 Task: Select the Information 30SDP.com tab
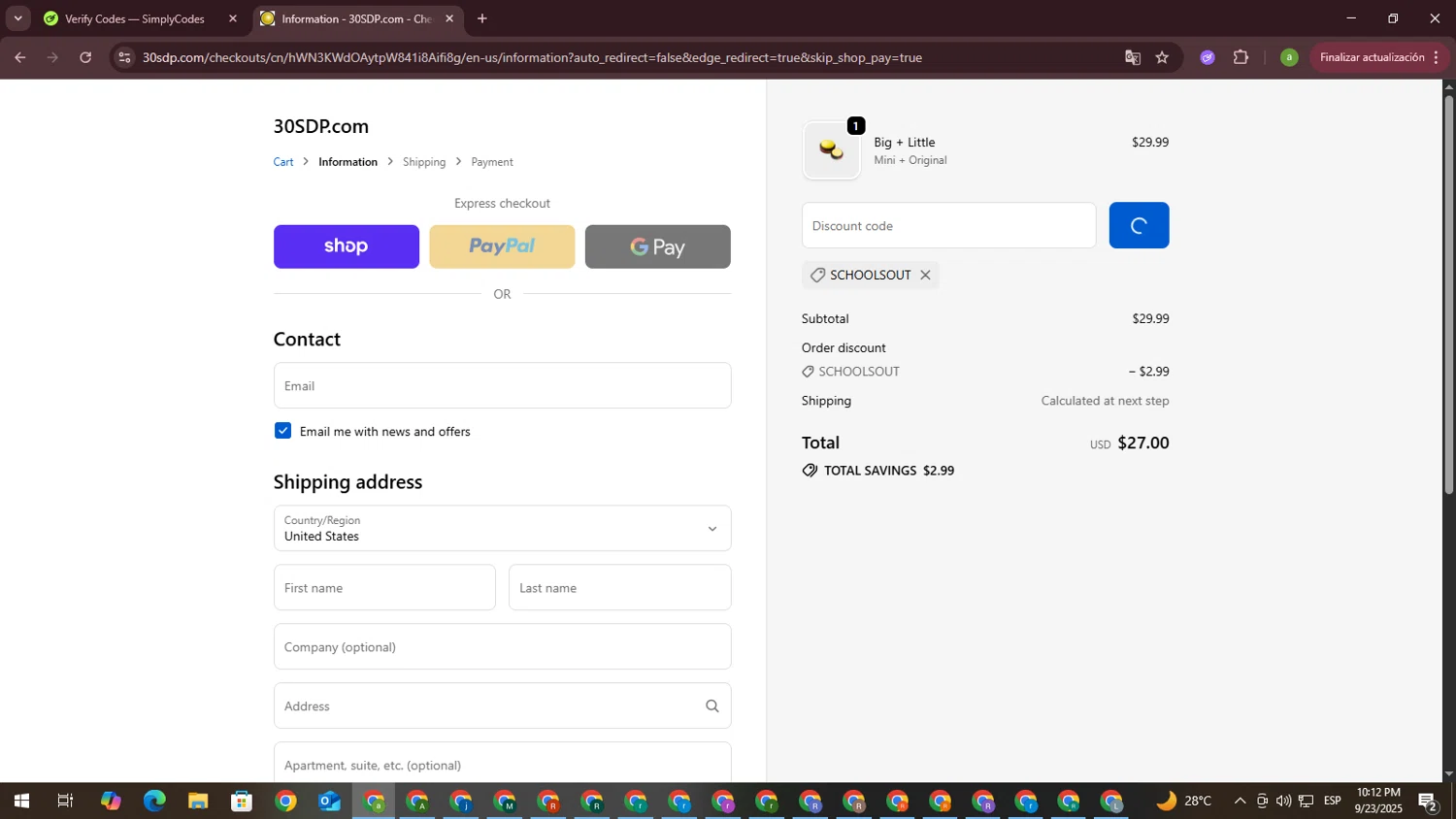pos(355,18)
